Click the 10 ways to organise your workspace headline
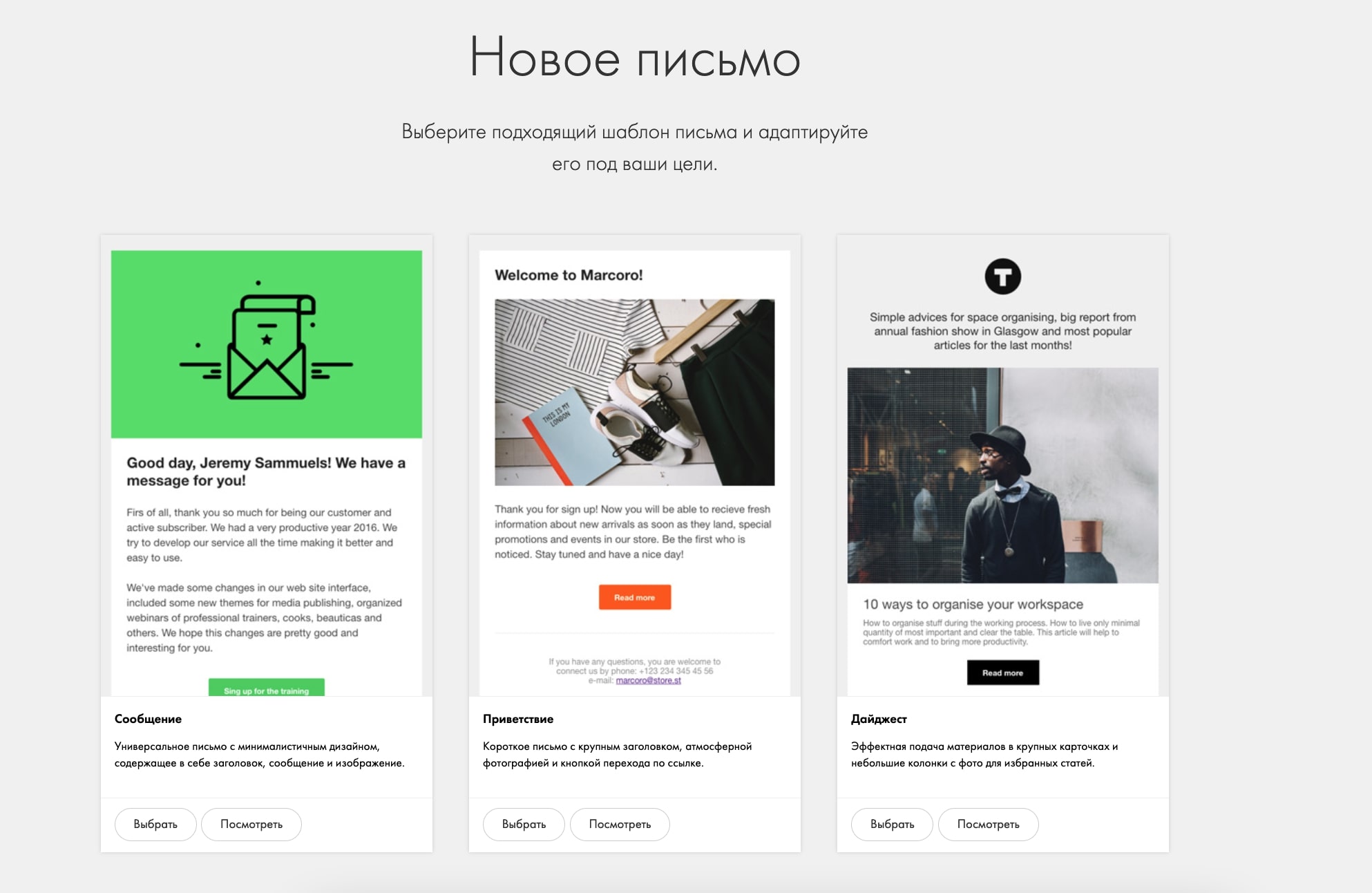This screenshot has width=1372, height=893. tap(973, 604)
